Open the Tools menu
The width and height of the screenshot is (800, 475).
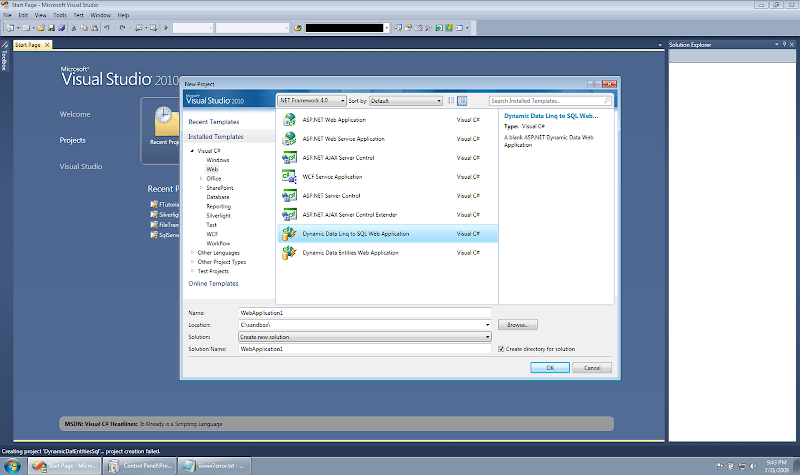tap(60, 15)
